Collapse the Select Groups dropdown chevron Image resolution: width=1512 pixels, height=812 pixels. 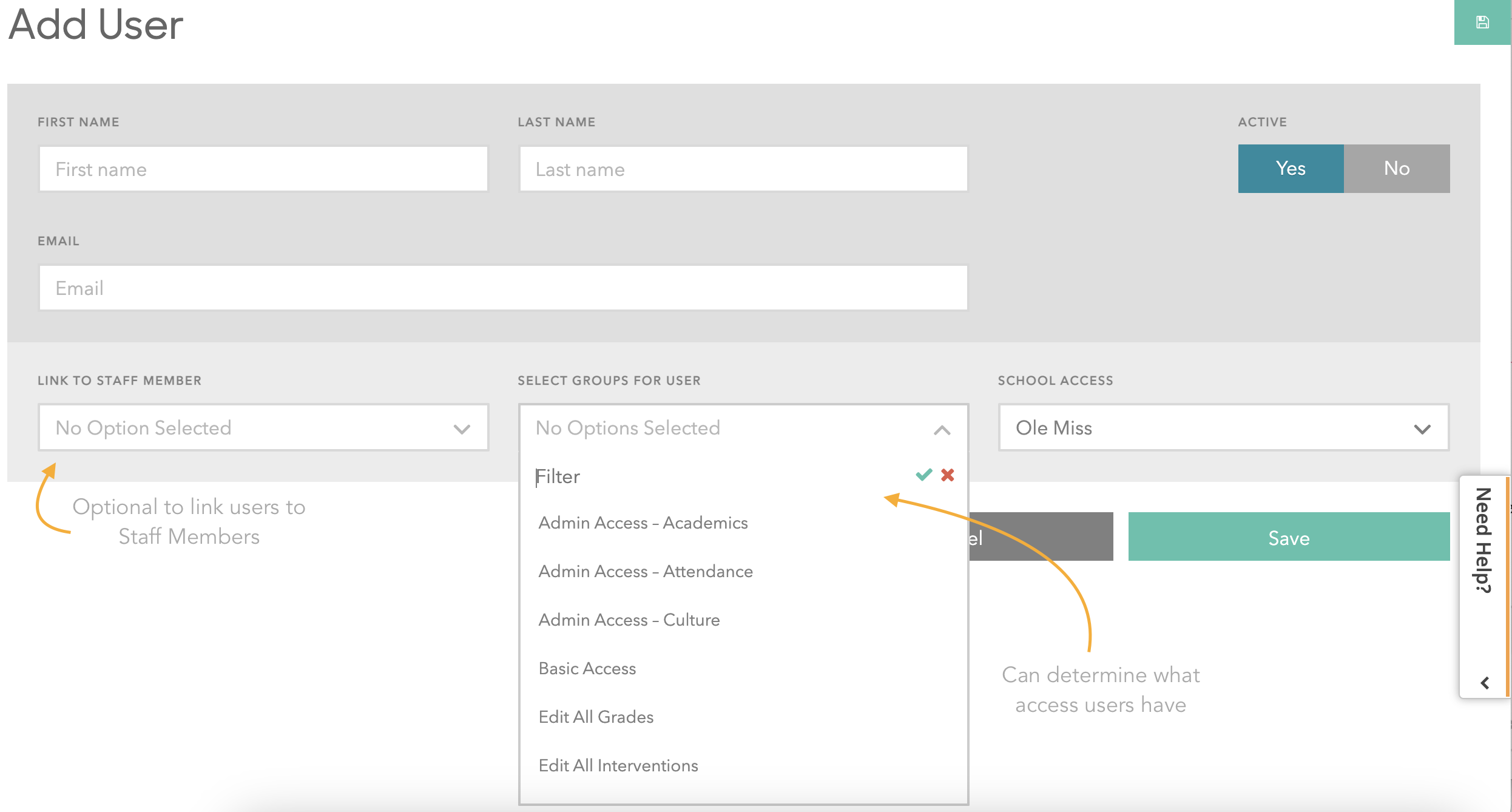[x=942, y=430]
